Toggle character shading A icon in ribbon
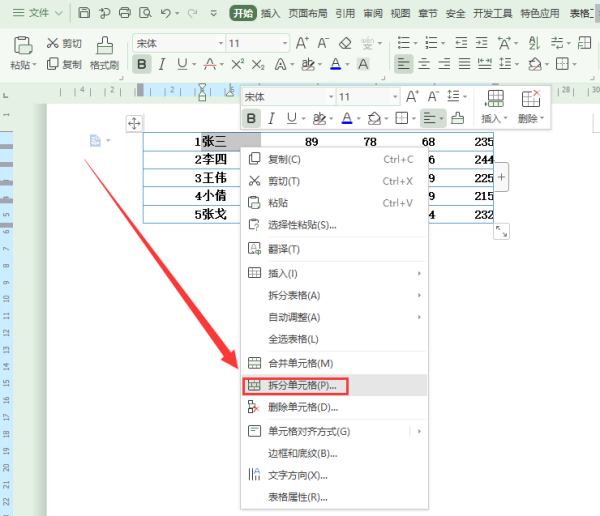The height and width of the screenshot is (516, 600). pos(363,64)
